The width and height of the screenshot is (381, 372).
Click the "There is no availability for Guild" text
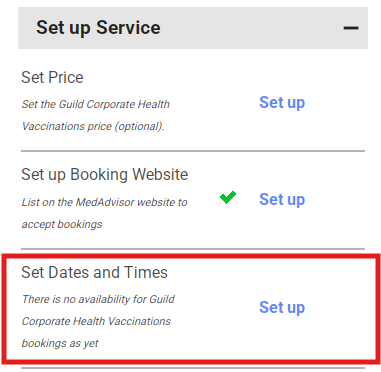[x=98, y=299]
